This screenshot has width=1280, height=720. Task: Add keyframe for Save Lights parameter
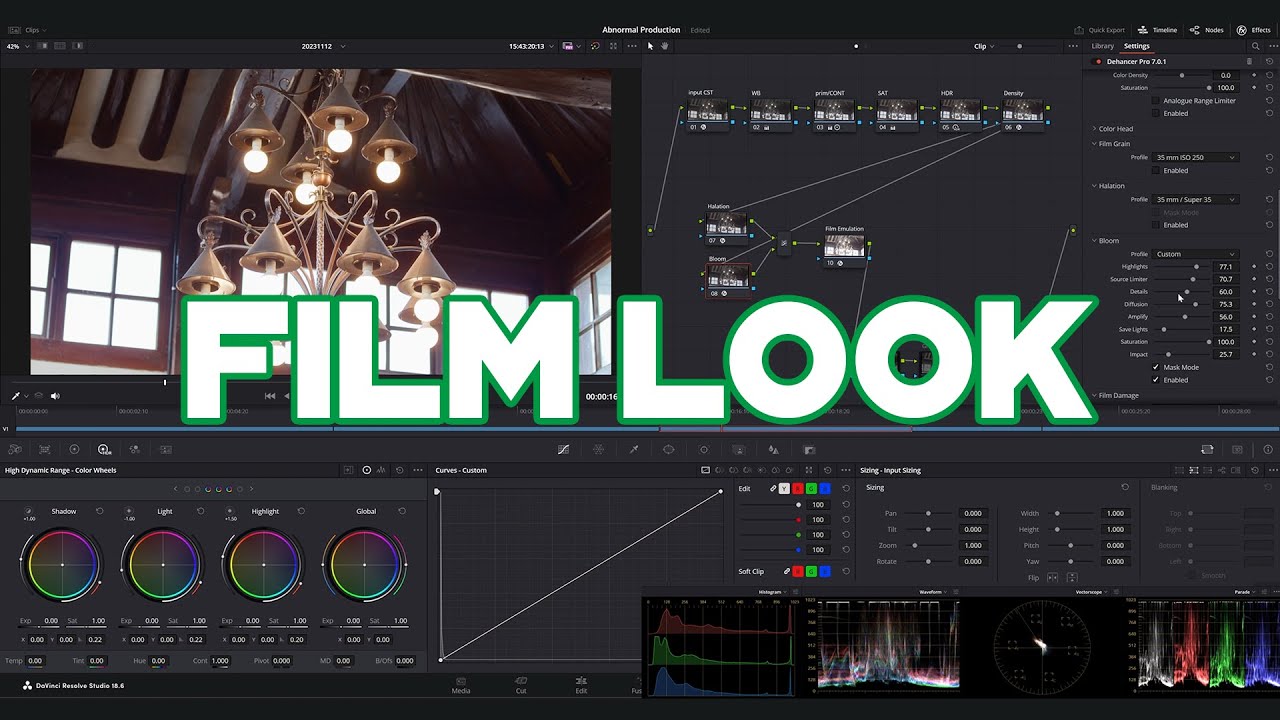(1254, 329)
